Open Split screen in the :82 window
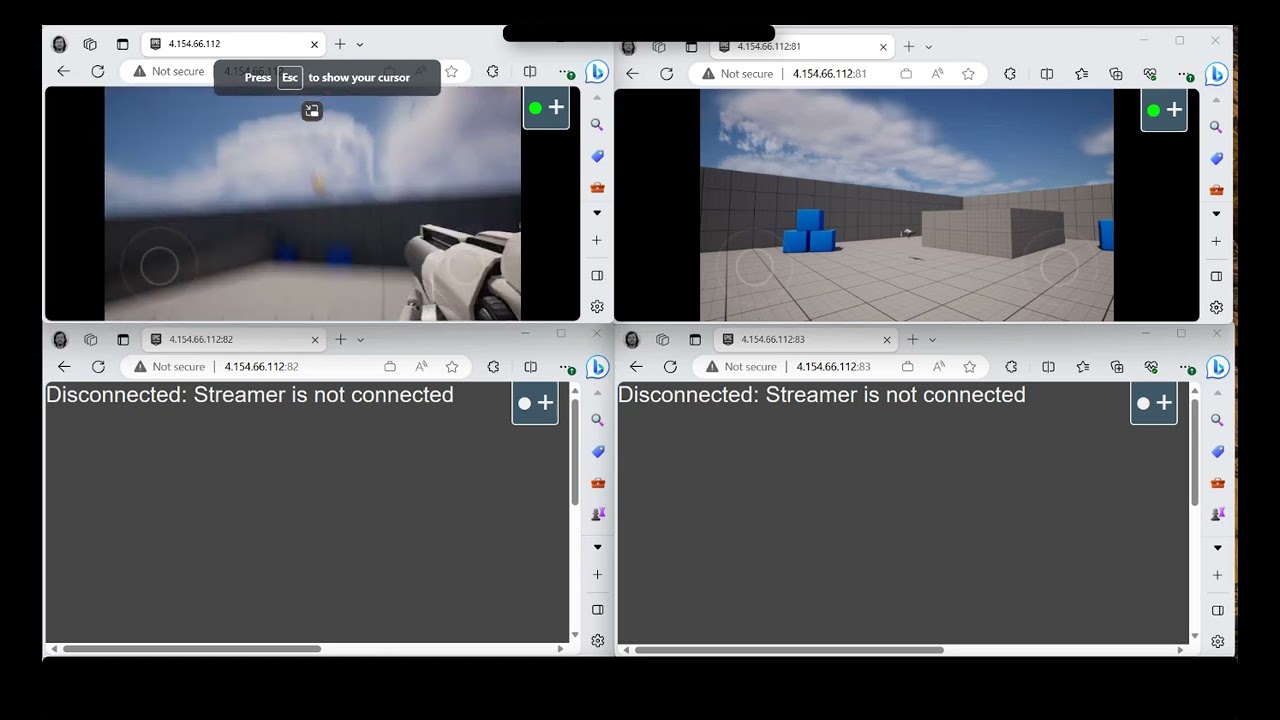The height and width of the screenshot is (720, 1280). tap(530, 367)
